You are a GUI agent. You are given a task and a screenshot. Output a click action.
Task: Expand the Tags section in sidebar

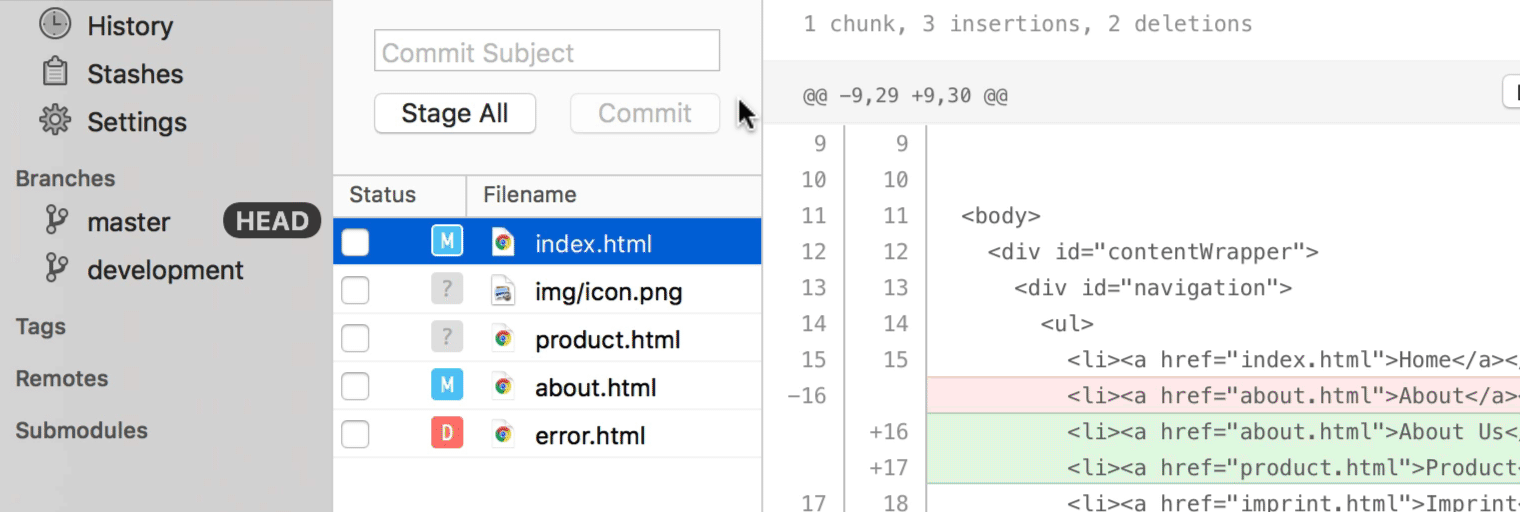click(41, 327)
